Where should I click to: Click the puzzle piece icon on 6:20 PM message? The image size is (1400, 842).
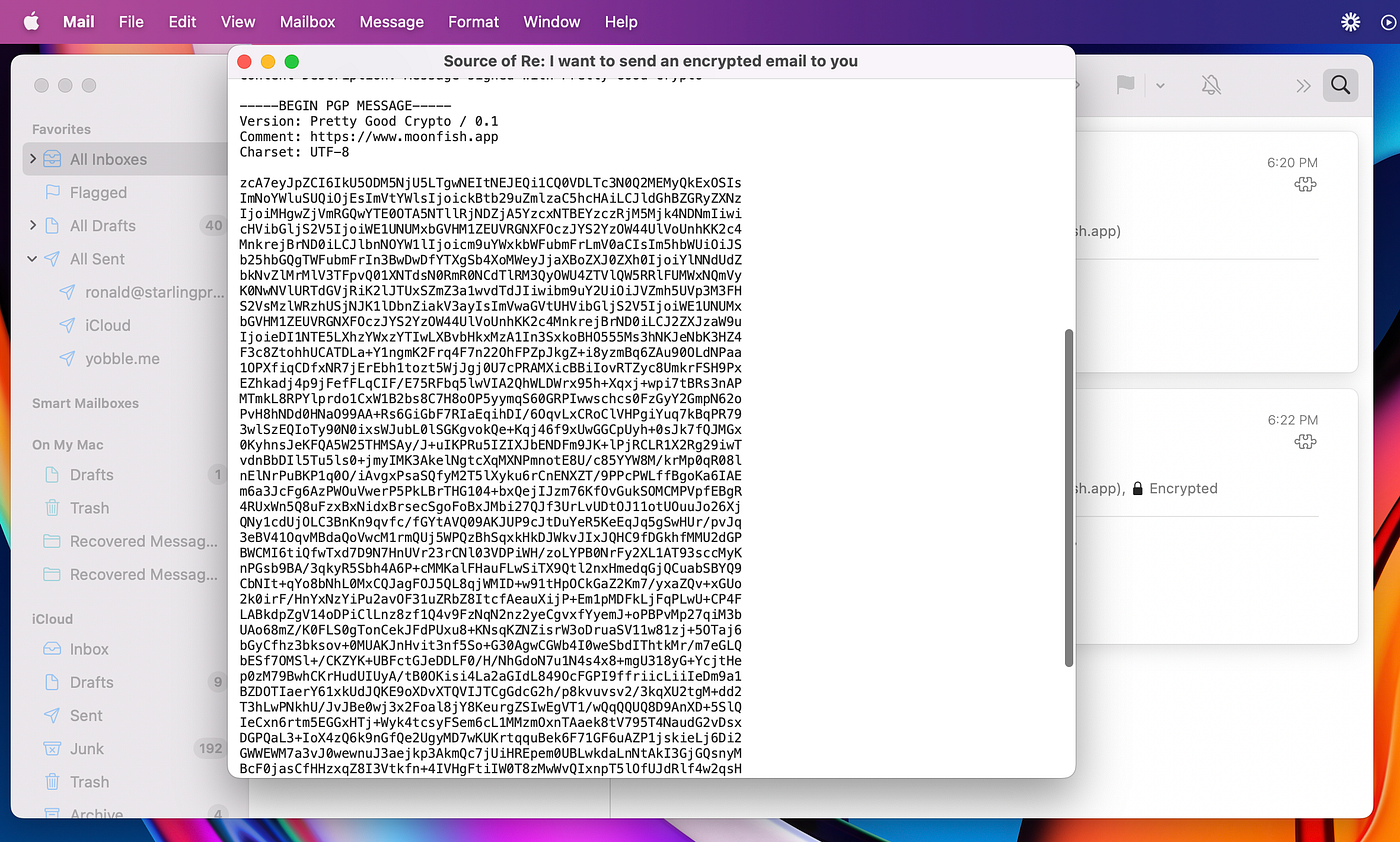[1305, 184]
